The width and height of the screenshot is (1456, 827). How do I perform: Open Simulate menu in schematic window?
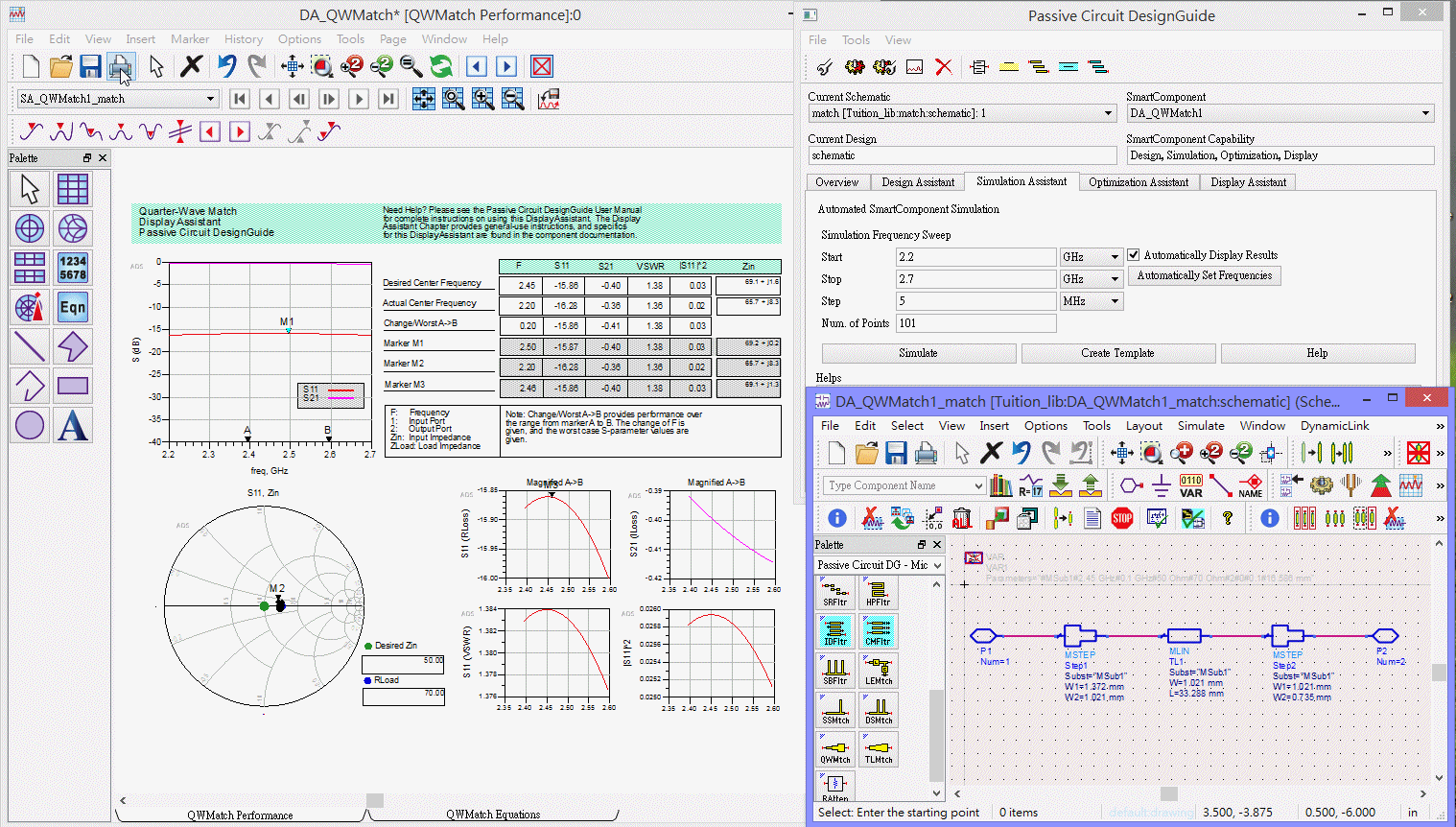pos(1201,426)
